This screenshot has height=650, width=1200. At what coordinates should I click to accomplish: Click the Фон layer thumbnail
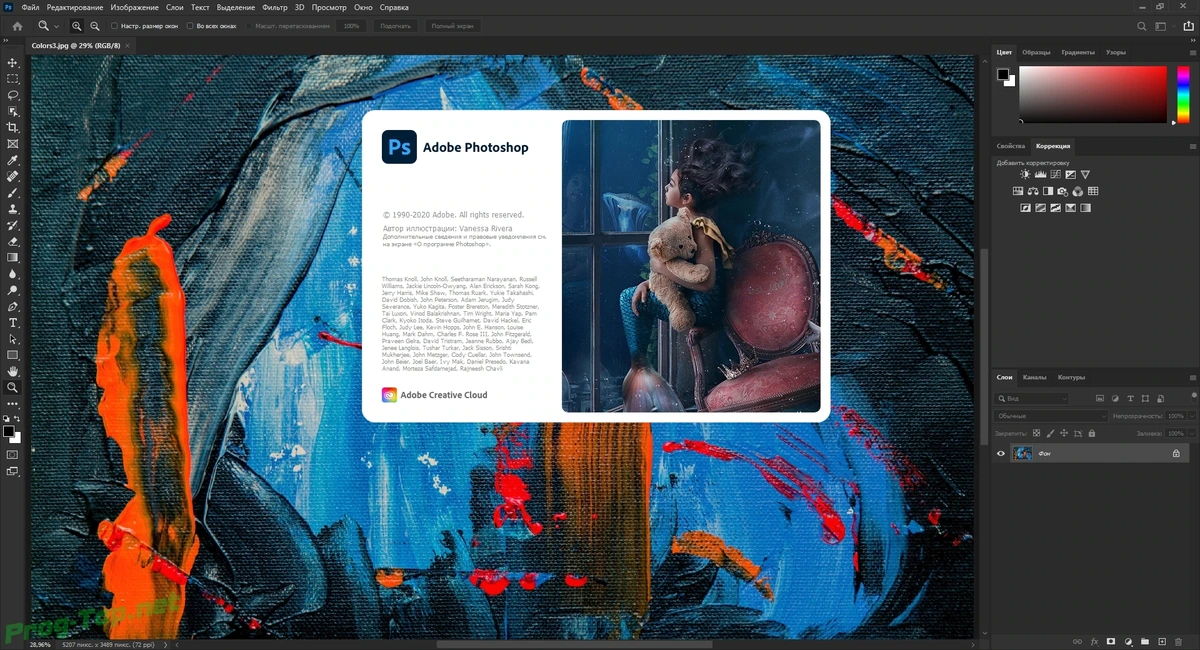[1022, 453]
